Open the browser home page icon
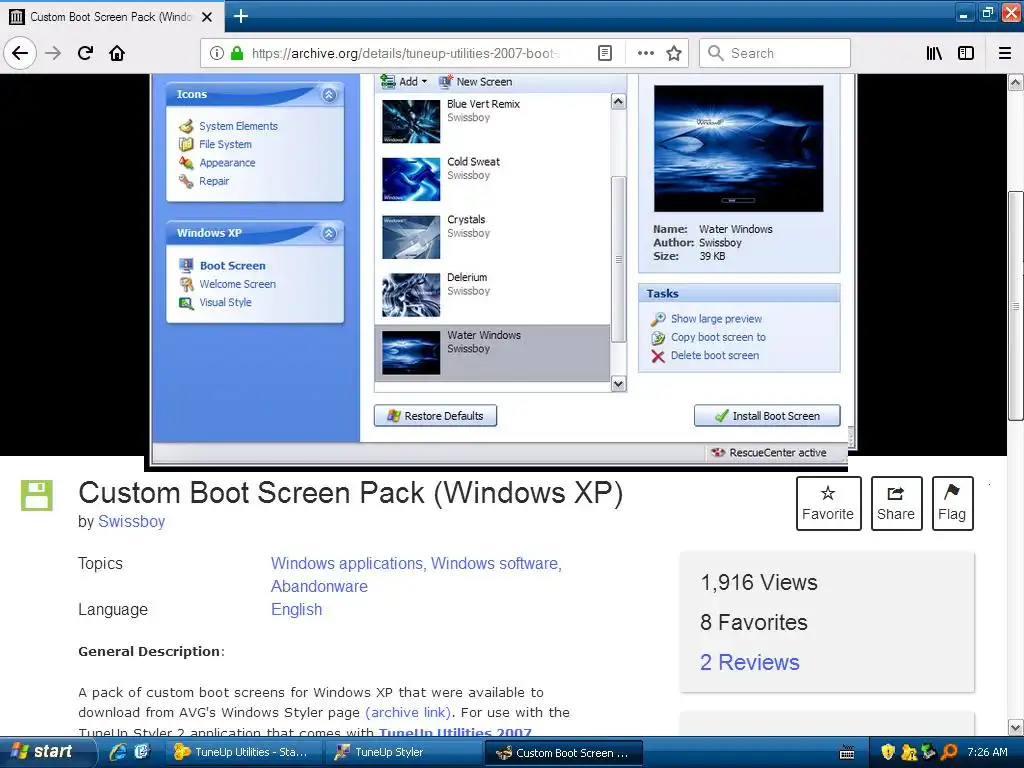 pos(117,53)
